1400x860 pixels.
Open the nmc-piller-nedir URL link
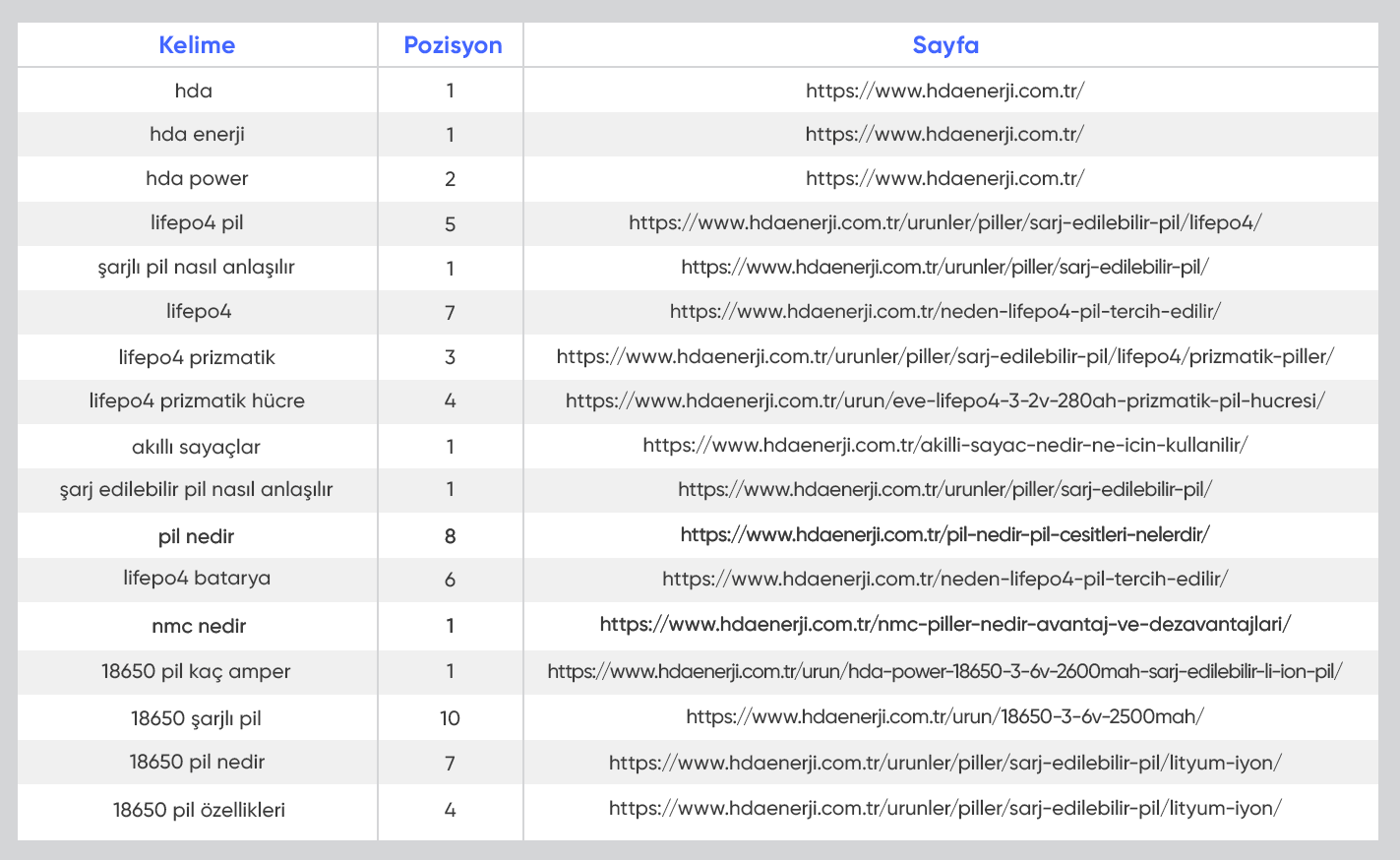click(x=944, y=624)
